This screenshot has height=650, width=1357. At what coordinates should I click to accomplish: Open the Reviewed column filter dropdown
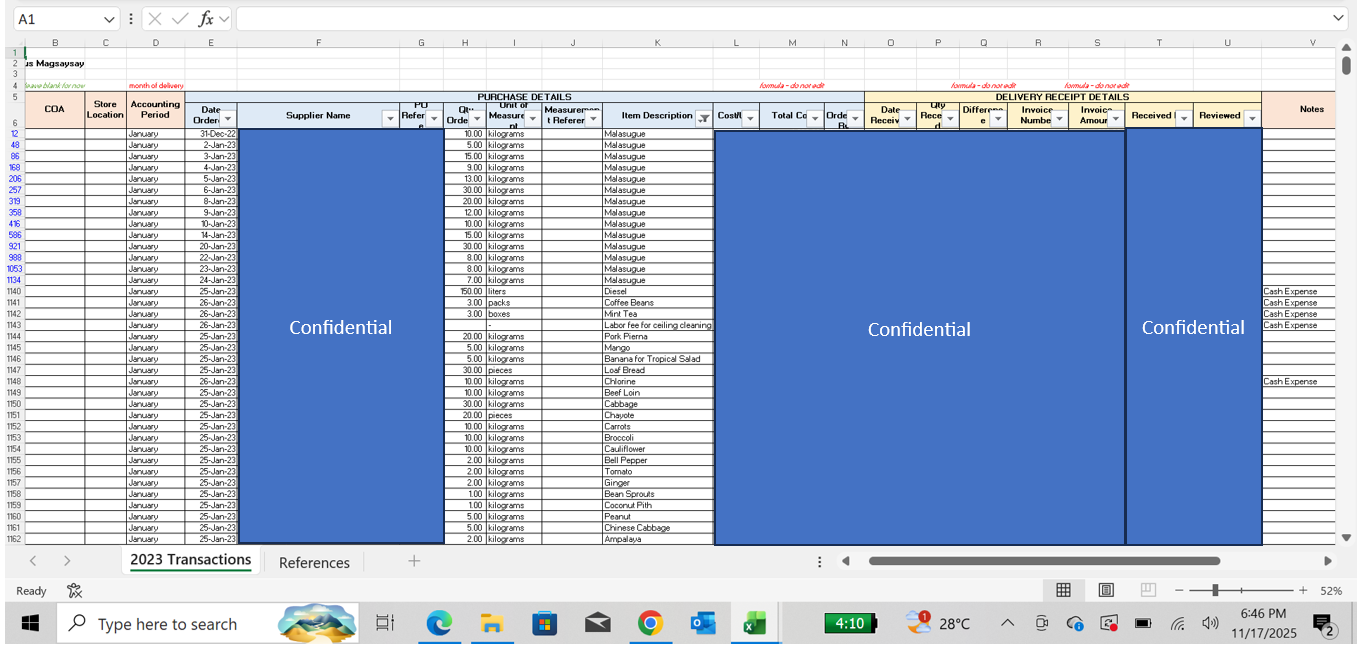[1251, 119]
